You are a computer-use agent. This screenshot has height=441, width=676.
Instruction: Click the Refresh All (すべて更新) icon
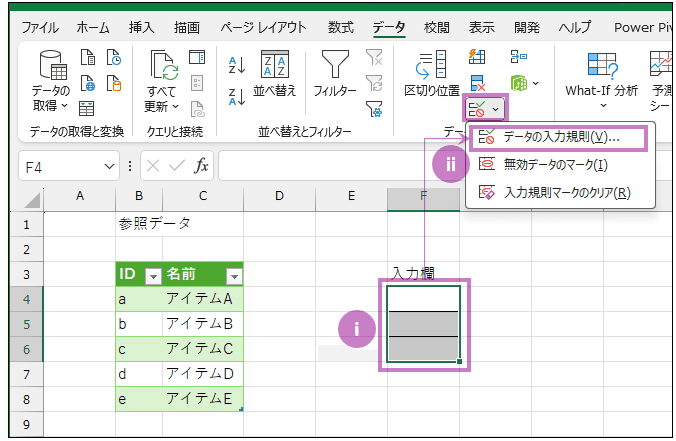[x=164, y=66]
